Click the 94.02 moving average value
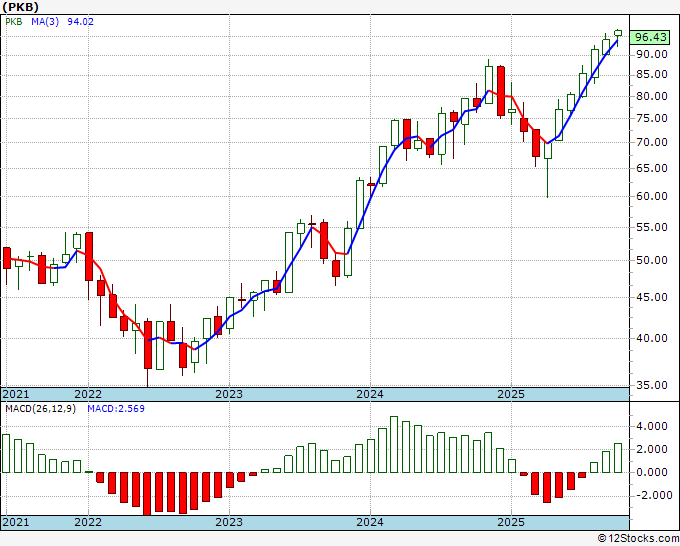The height and width of the screenshot is (546, 680). click(80, 22)
